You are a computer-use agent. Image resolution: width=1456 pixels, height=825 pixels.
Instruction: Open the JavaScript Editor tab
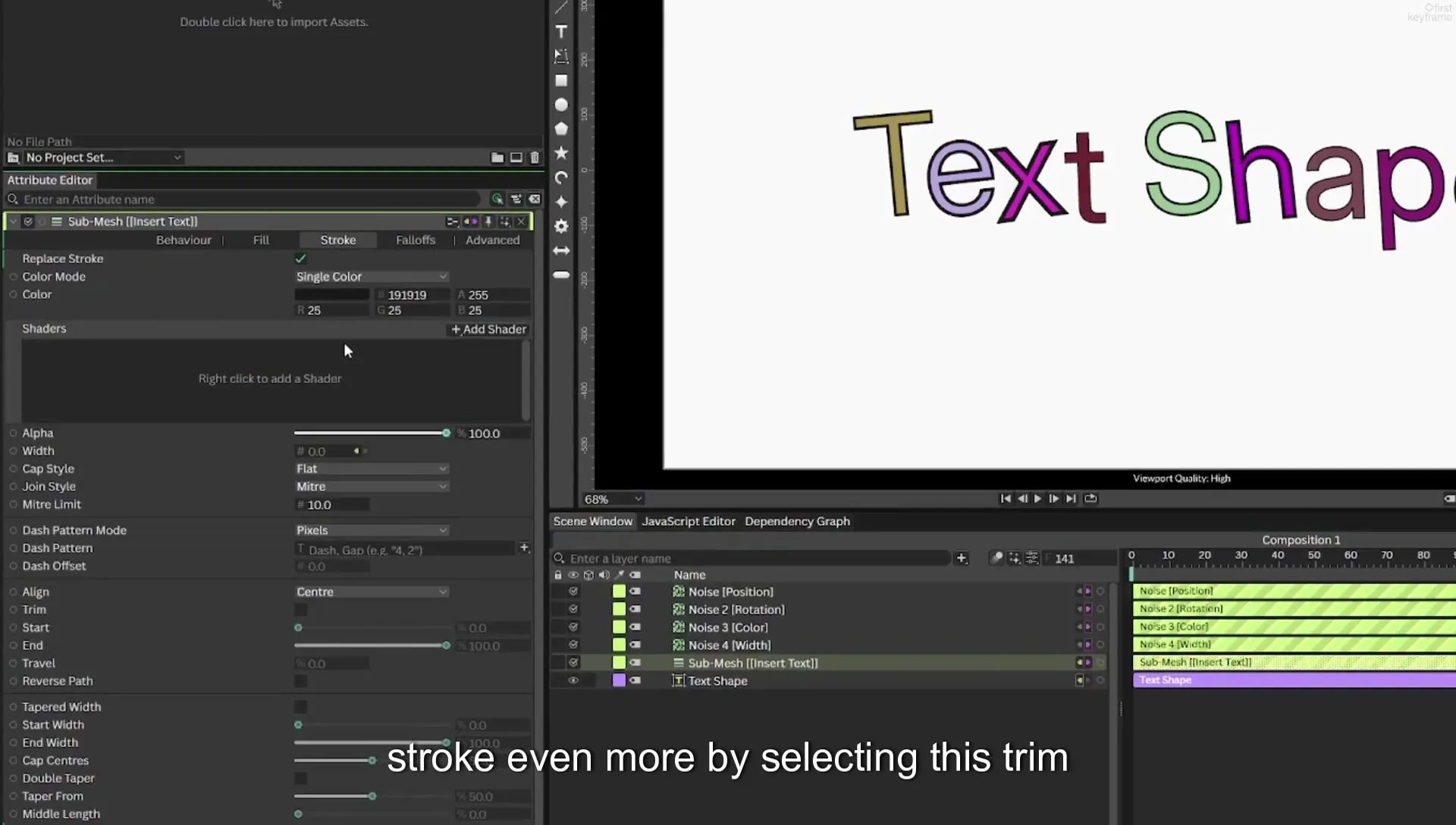pyautogui.click(x=689, y=521)
